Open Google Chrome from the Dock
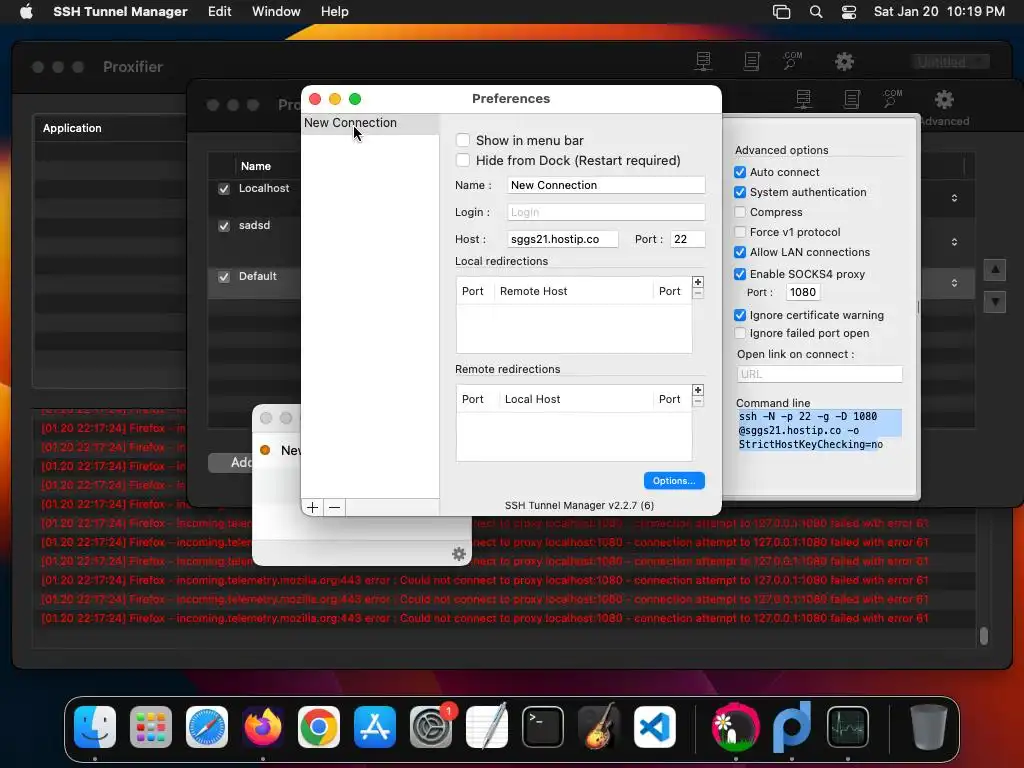1024x768 pixels. 319,727
